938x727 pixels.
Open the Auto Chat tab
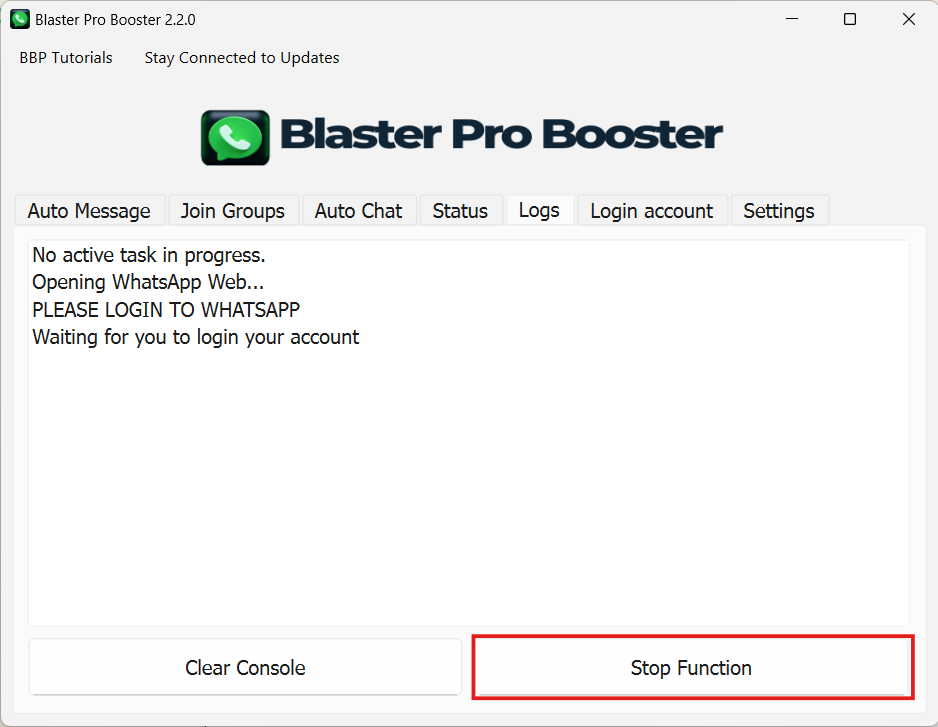tap(359, 211)
